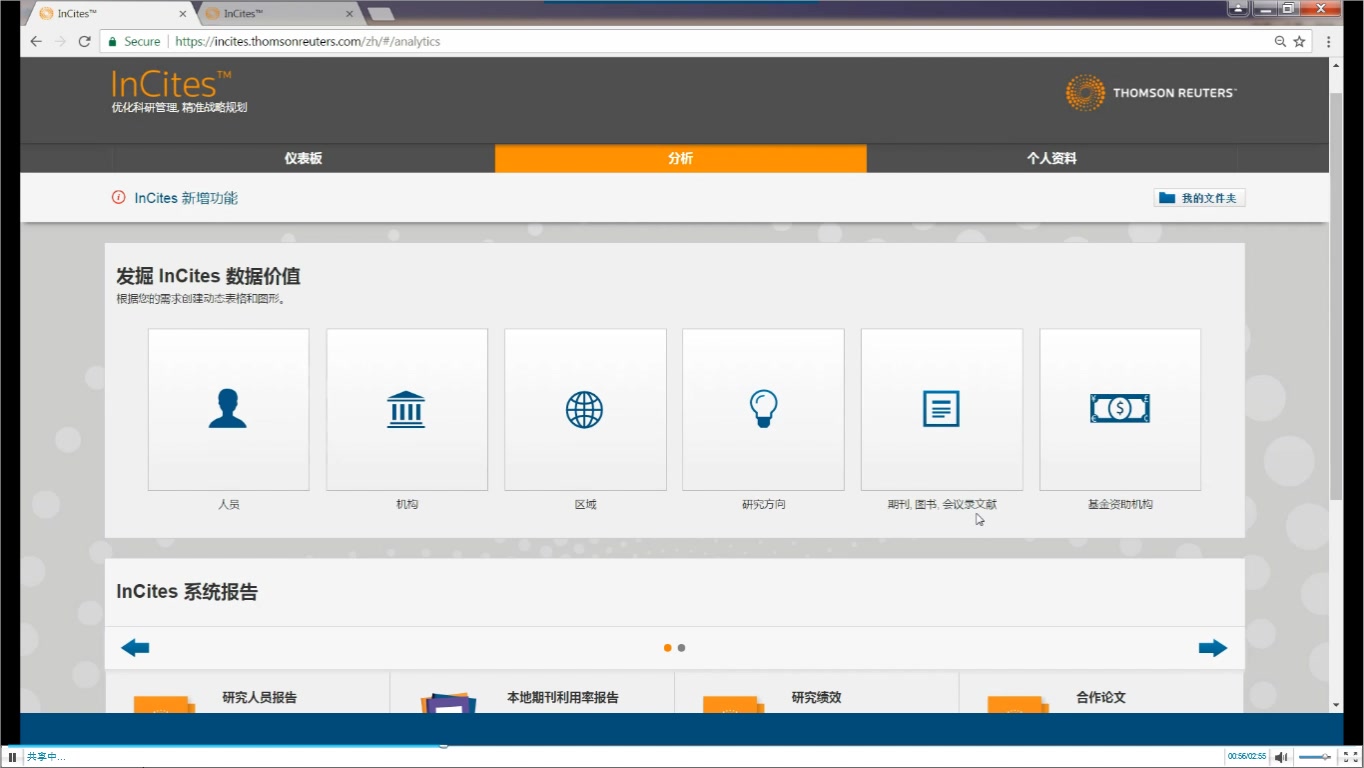The height and width of the screenshot is (768, 1364).
Task: Open the 研究方向 lightbulb icon tile
Action: pyautogui.click(x=763, y=409)
